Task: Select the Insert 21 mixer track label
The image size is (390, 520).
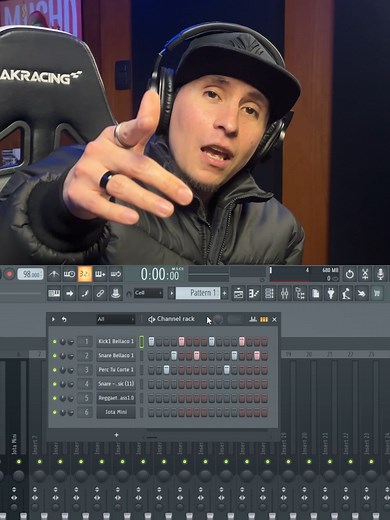Action: click(x=325, y=443)
